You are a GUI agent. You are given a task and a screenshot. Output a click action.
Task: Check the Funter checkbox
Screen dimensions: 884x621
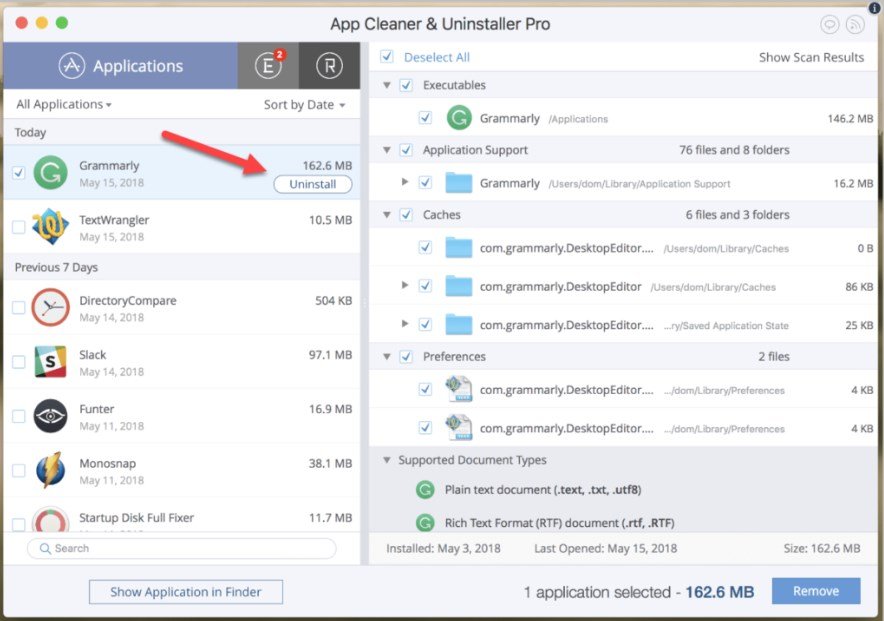click(19, 416)
